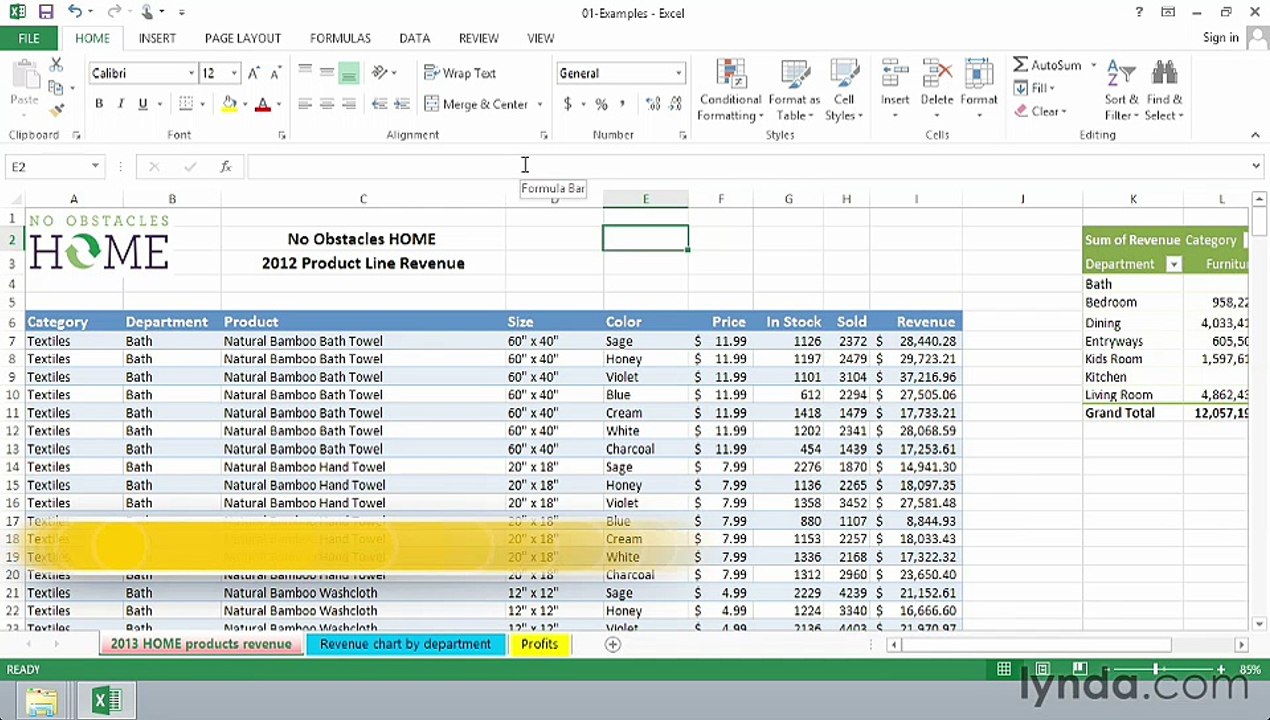This screenshot has height=720, width=1270.
Task: Toggle Top Align
Action: (305, 73)
